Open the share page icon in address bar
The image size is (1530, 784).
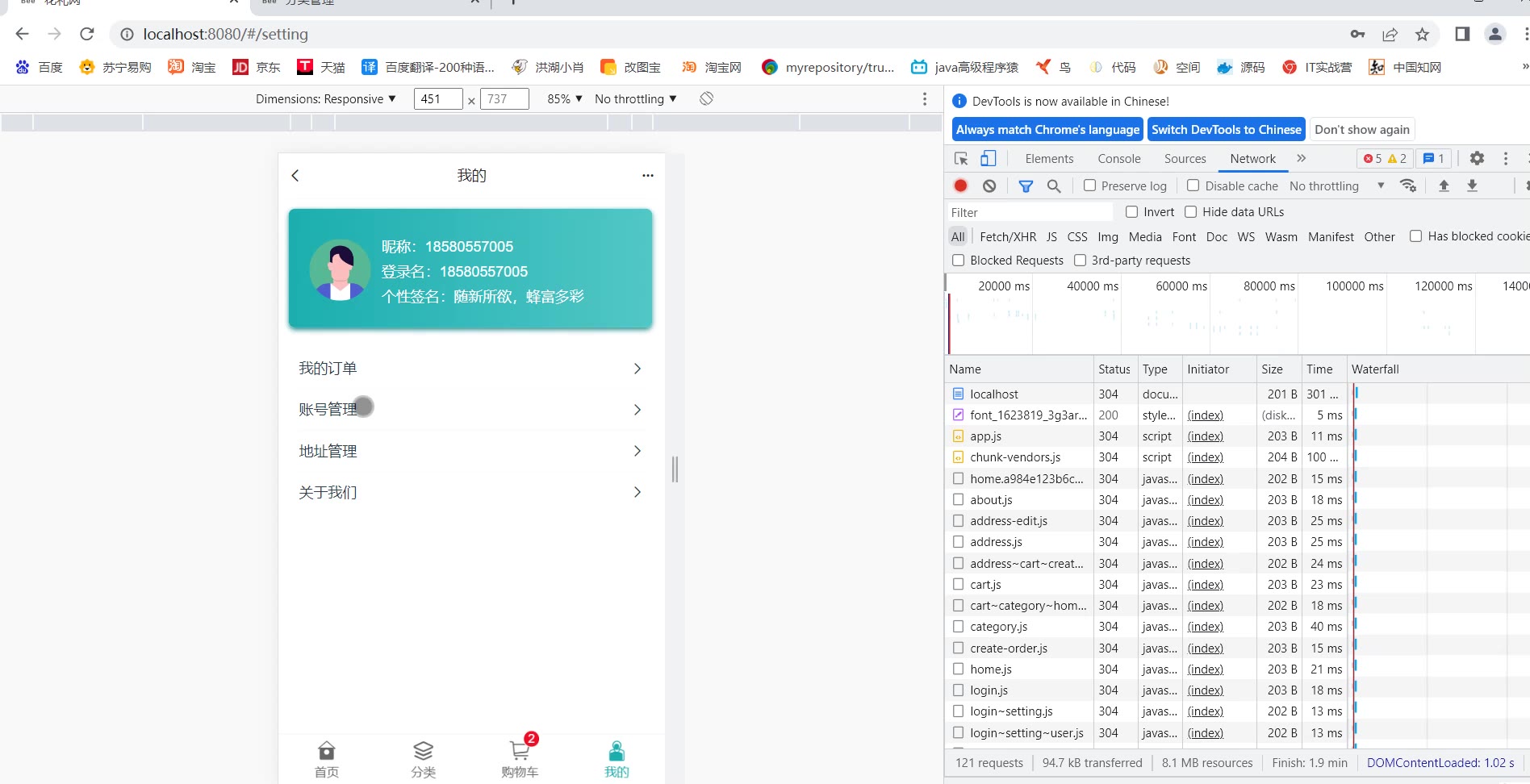pyautogui.click(x=1390, y=34)
